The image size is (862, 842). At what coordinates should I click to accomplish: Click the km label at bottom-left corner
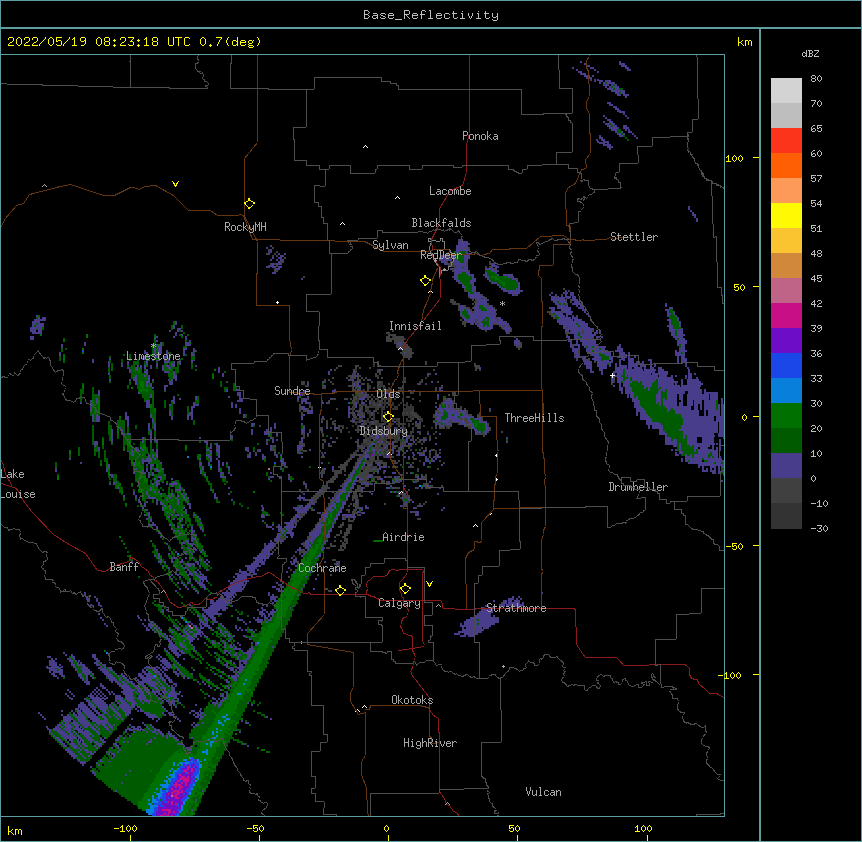pos(15,830)
